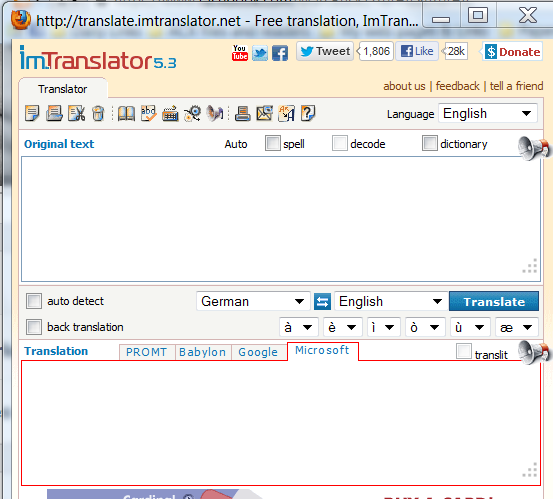Click the copy text toolbar icon
553x499 pixels.
pos(32,114)
